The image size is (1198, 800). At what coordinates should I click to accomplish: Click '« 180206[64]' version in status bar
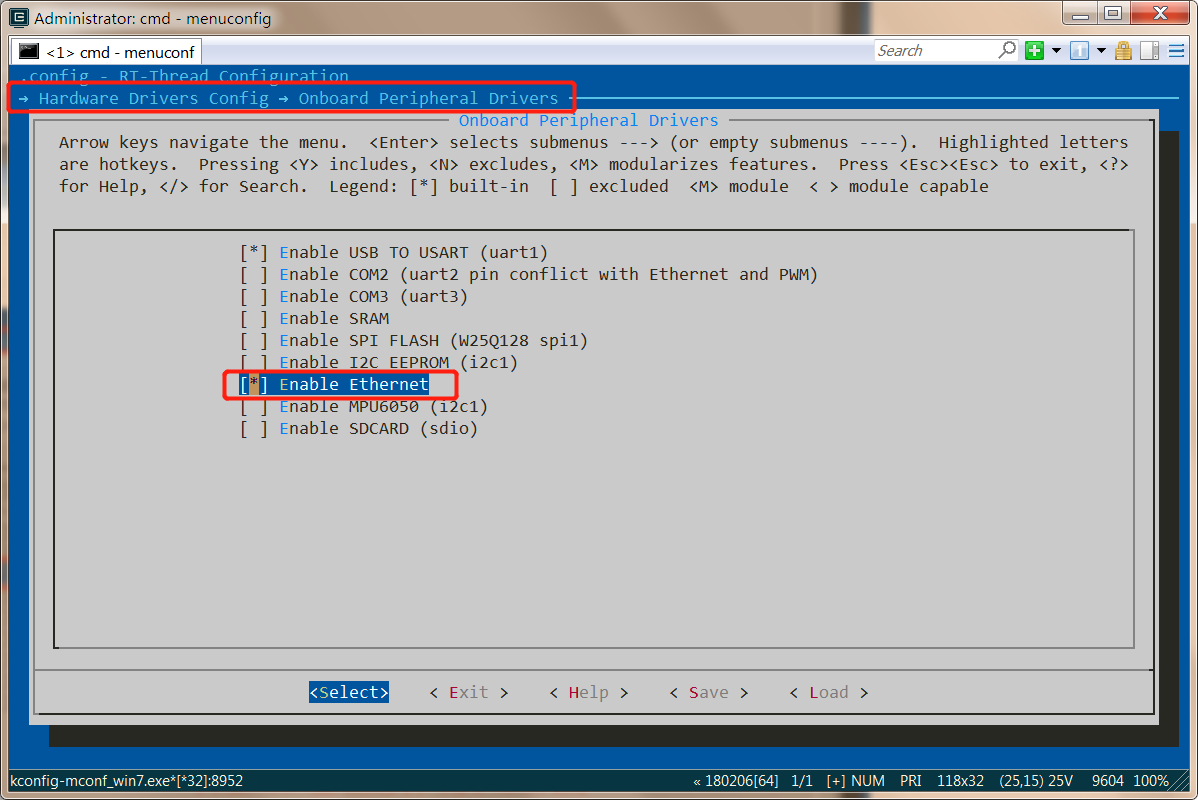736,781
